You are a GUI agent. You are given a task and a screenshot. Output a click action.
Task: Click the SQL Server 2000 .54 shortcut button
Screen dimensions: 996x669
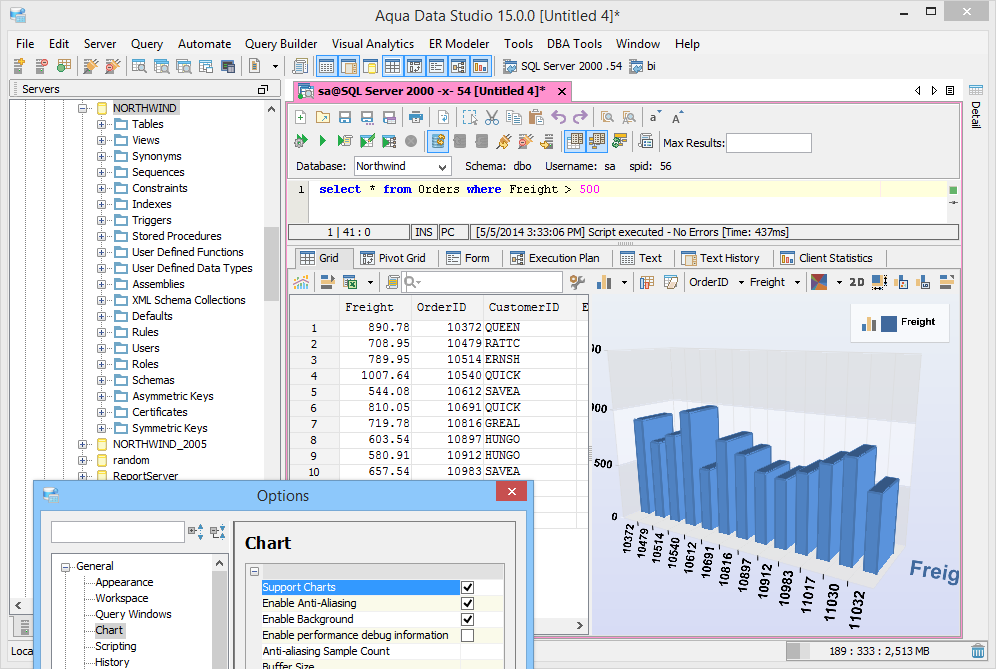pyautogui.click(x=563, y=66)
